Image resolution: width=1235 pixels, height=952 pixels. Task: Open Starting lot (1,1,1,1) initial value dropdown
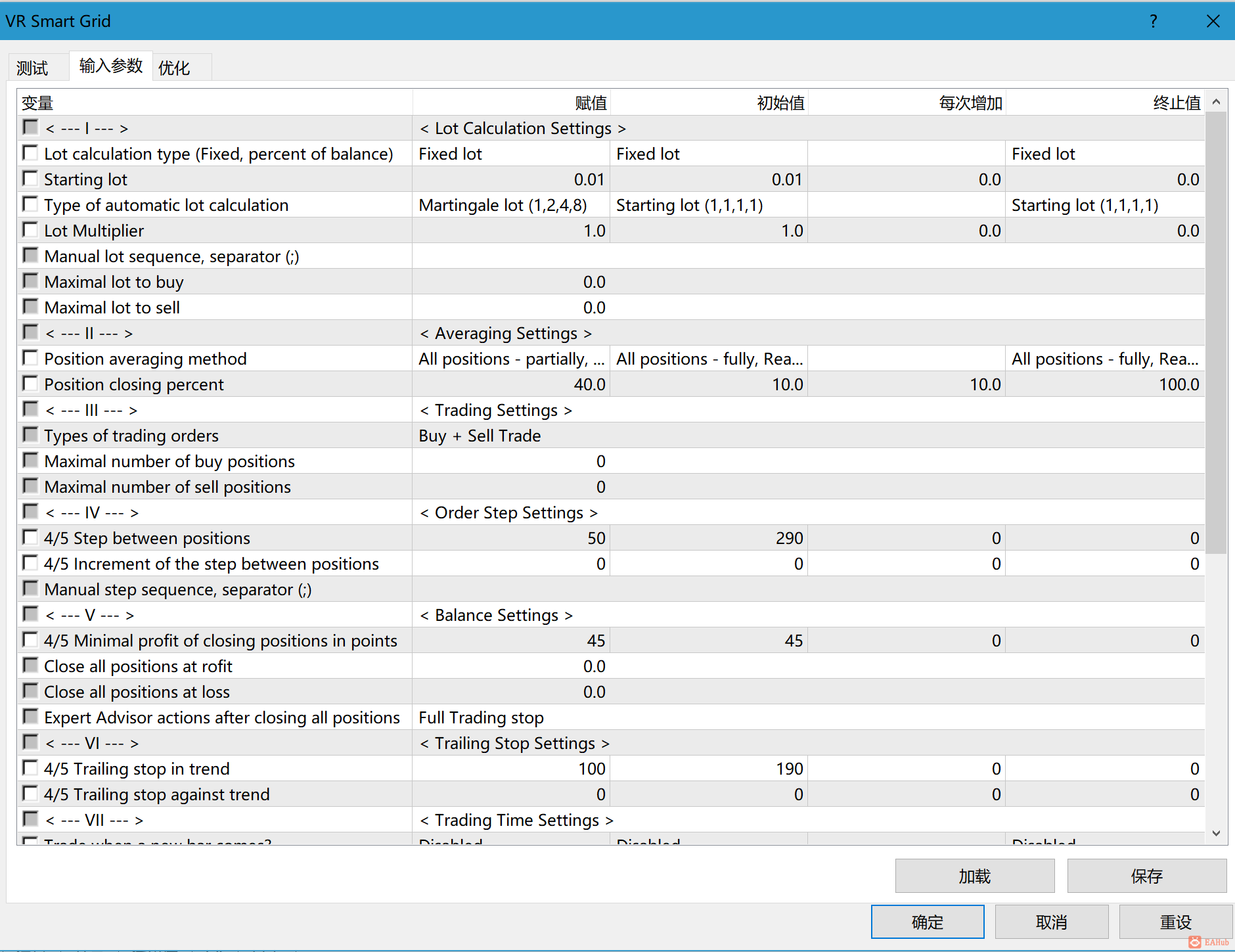click(x=709, y=205)
